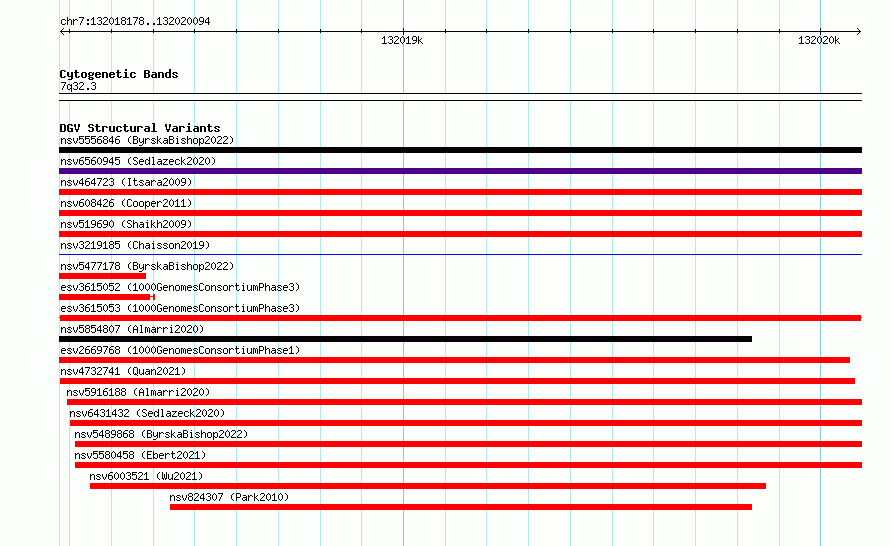The image size is (890, 546).
Task: Click the ruler's left-pointing arrow end
Action: (x=63, y=31)
